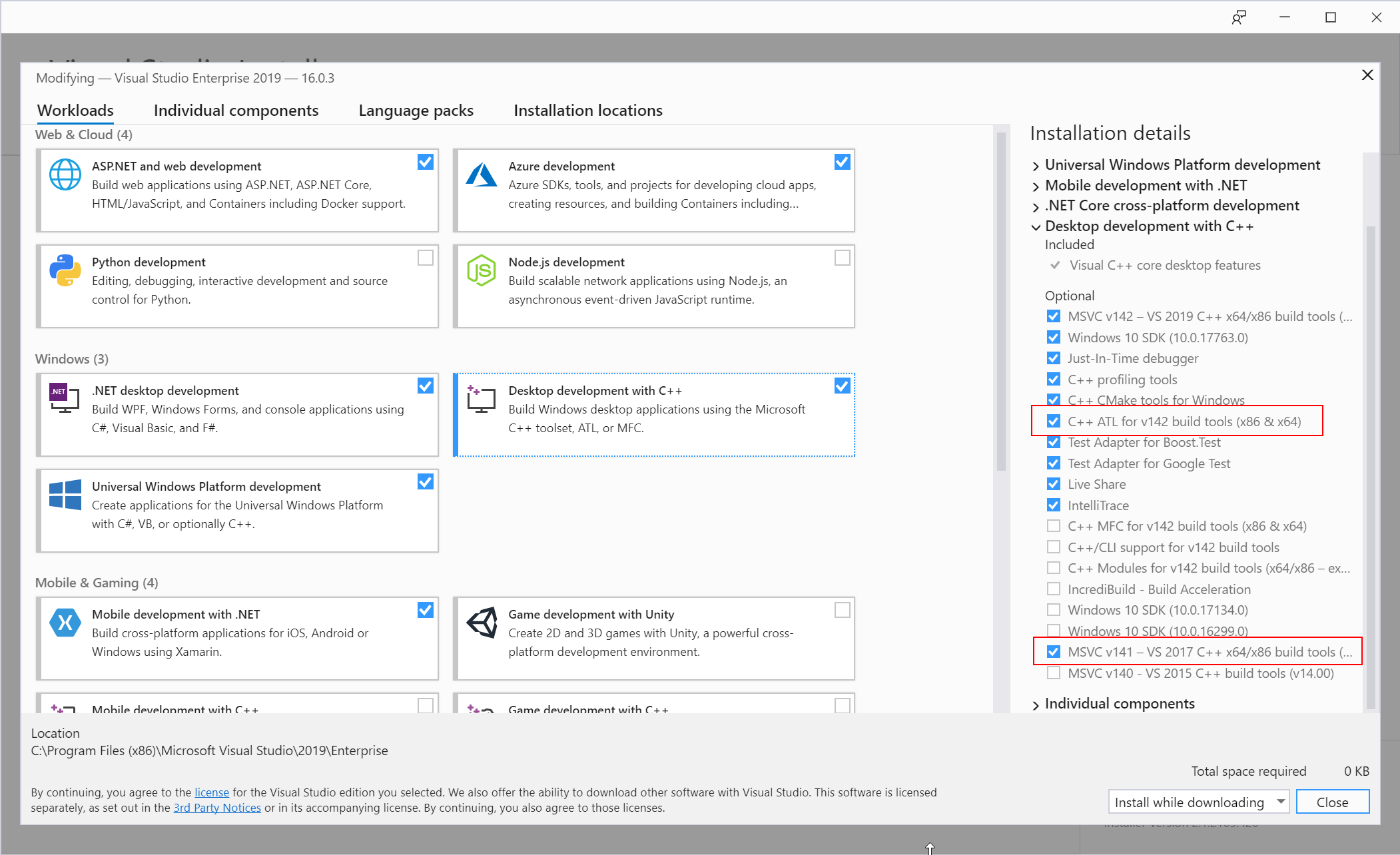Click the Unity game development icon
Image resolution: width=1400 pixels, height=855 pixels.
(481, 623)
